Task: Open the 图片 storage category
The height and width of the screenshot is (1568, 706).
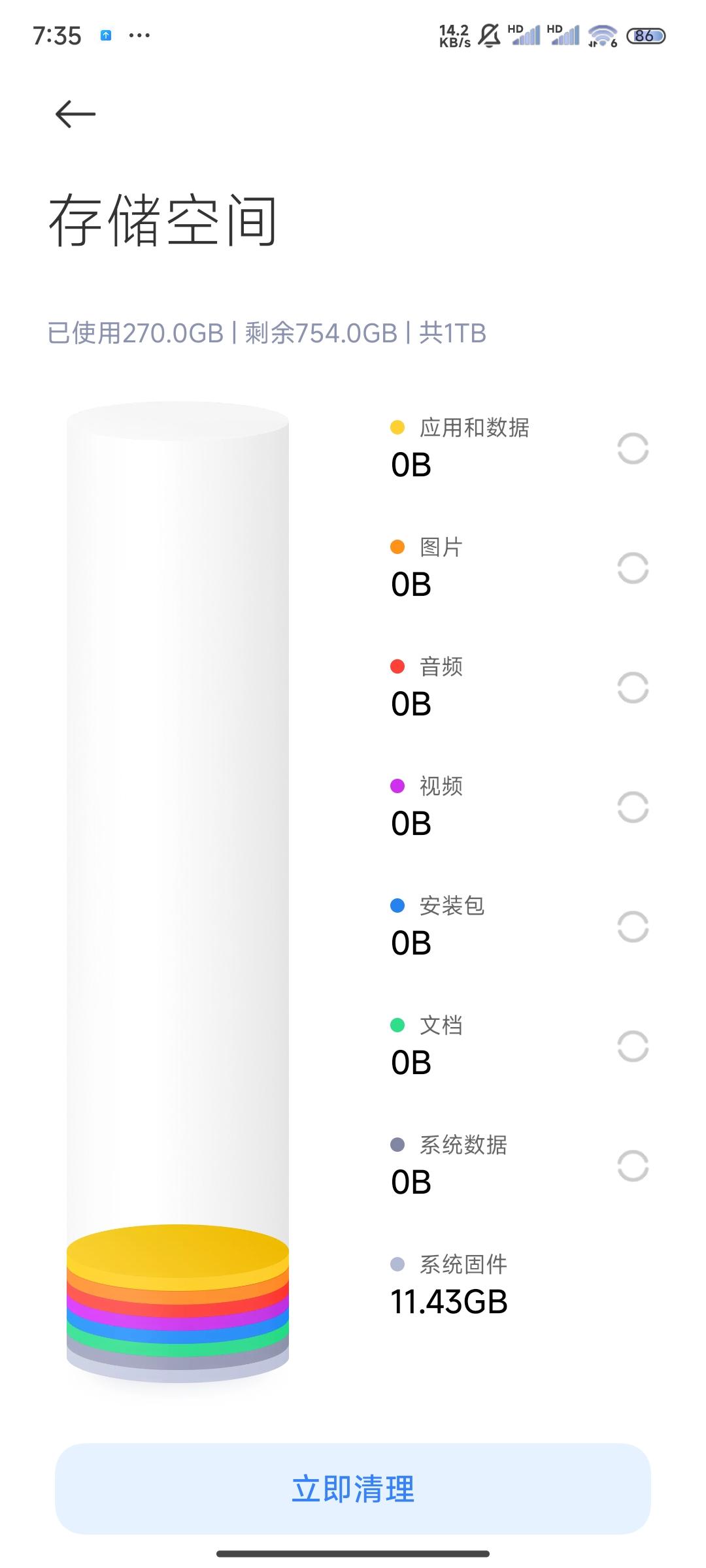Action: (520, 568)
